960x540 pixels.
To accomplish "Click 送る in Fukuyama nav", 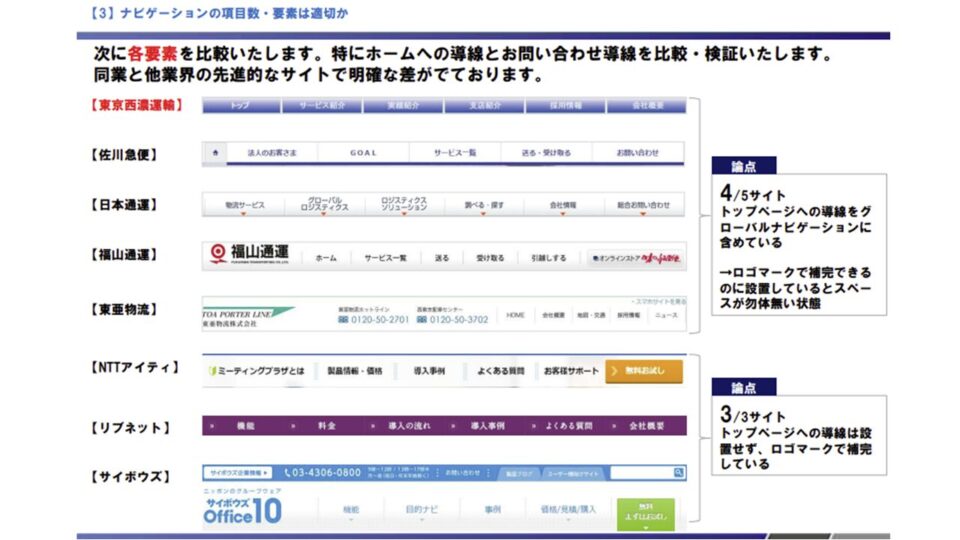I will coord(442,258).
